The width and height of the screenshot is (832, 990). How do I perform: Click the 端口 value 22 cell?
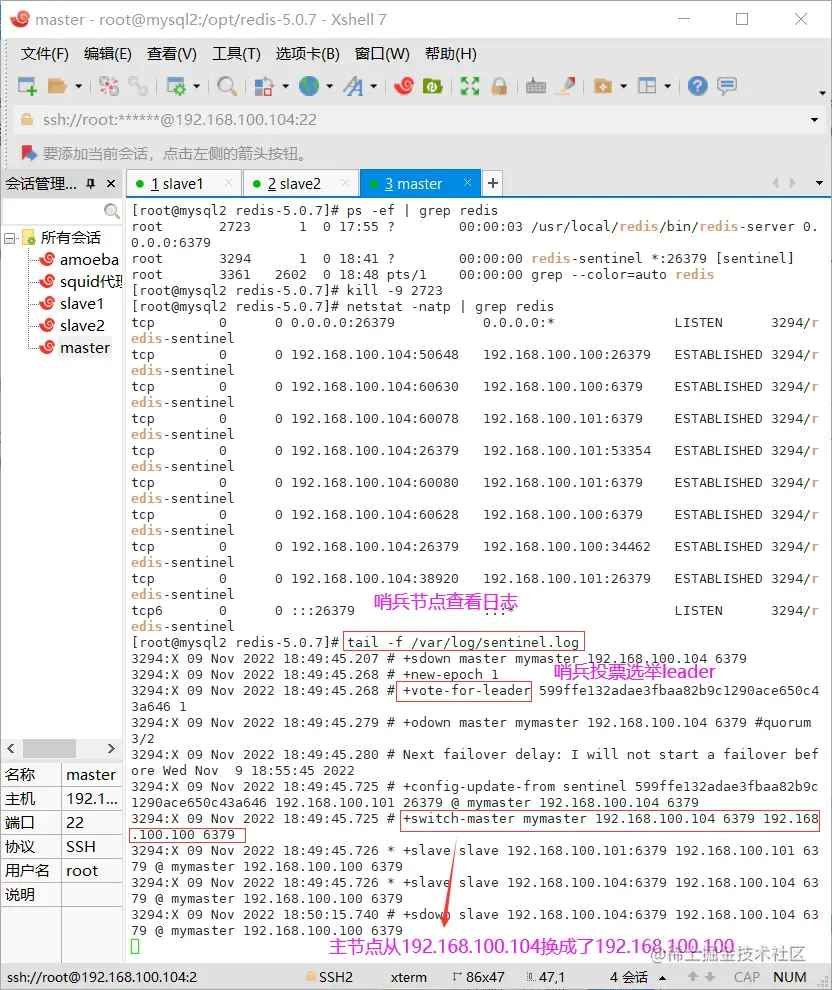pyautogui.click(x=92, y=823)
